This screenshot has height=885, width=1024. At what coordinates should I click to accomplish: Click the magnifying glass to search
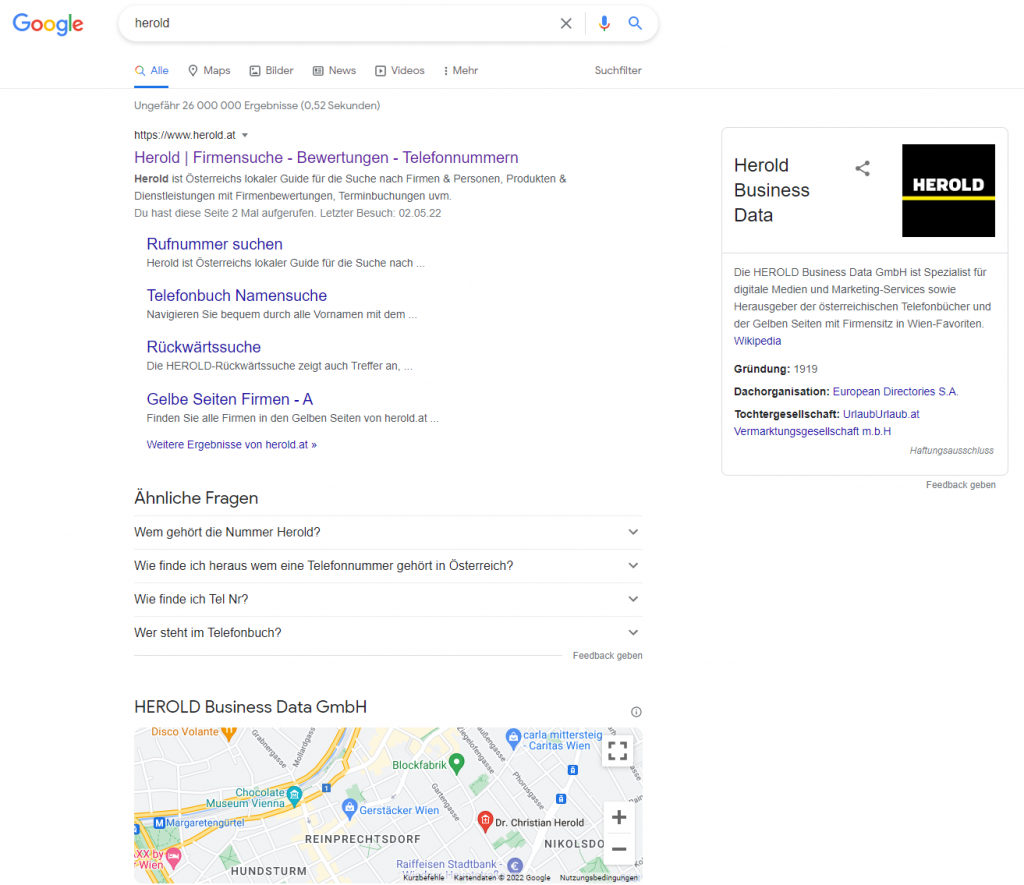tap(635, 23)
